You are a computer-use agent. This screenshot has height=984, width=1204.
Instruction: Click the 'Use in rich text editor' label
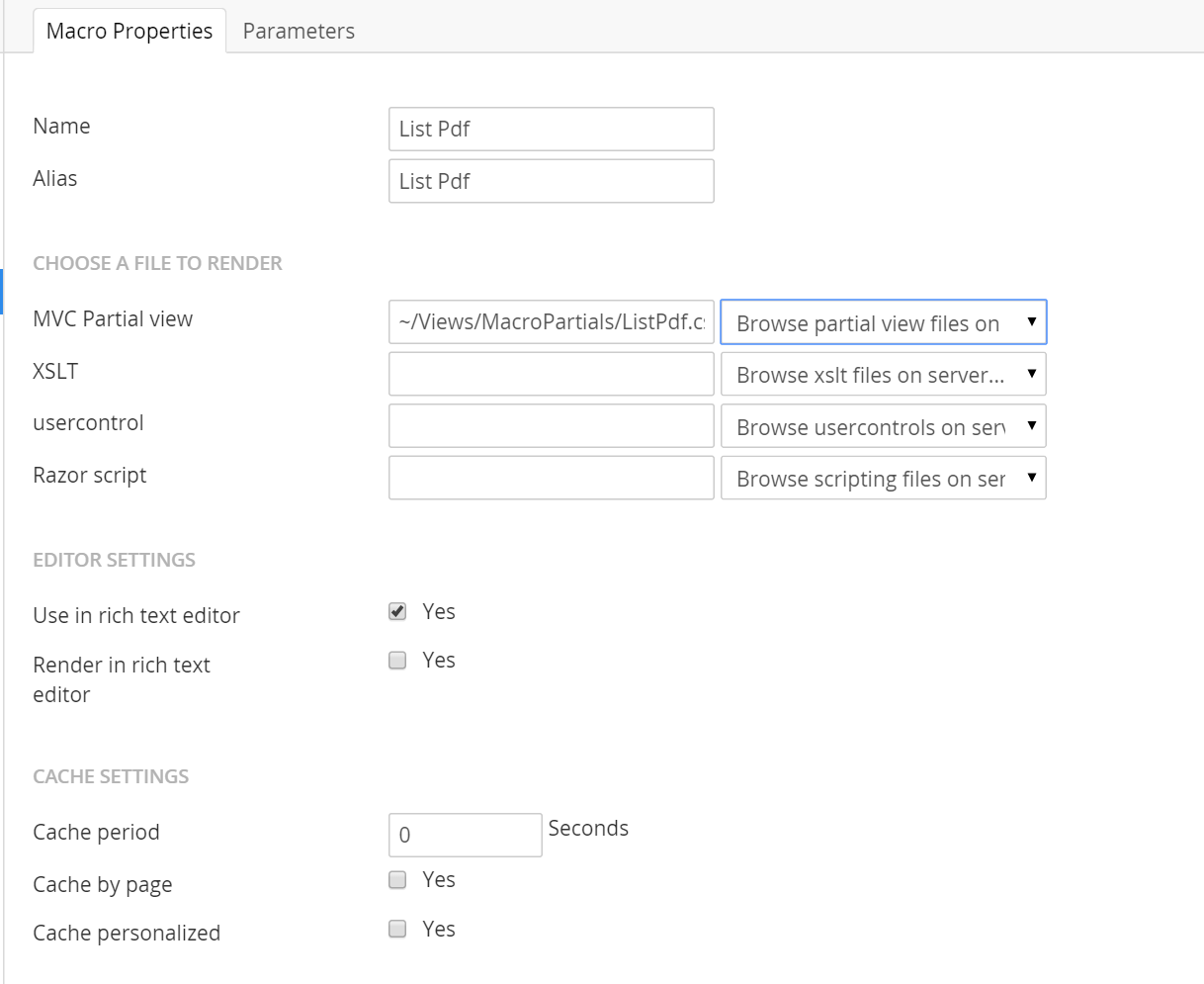[x=136, y=615]
